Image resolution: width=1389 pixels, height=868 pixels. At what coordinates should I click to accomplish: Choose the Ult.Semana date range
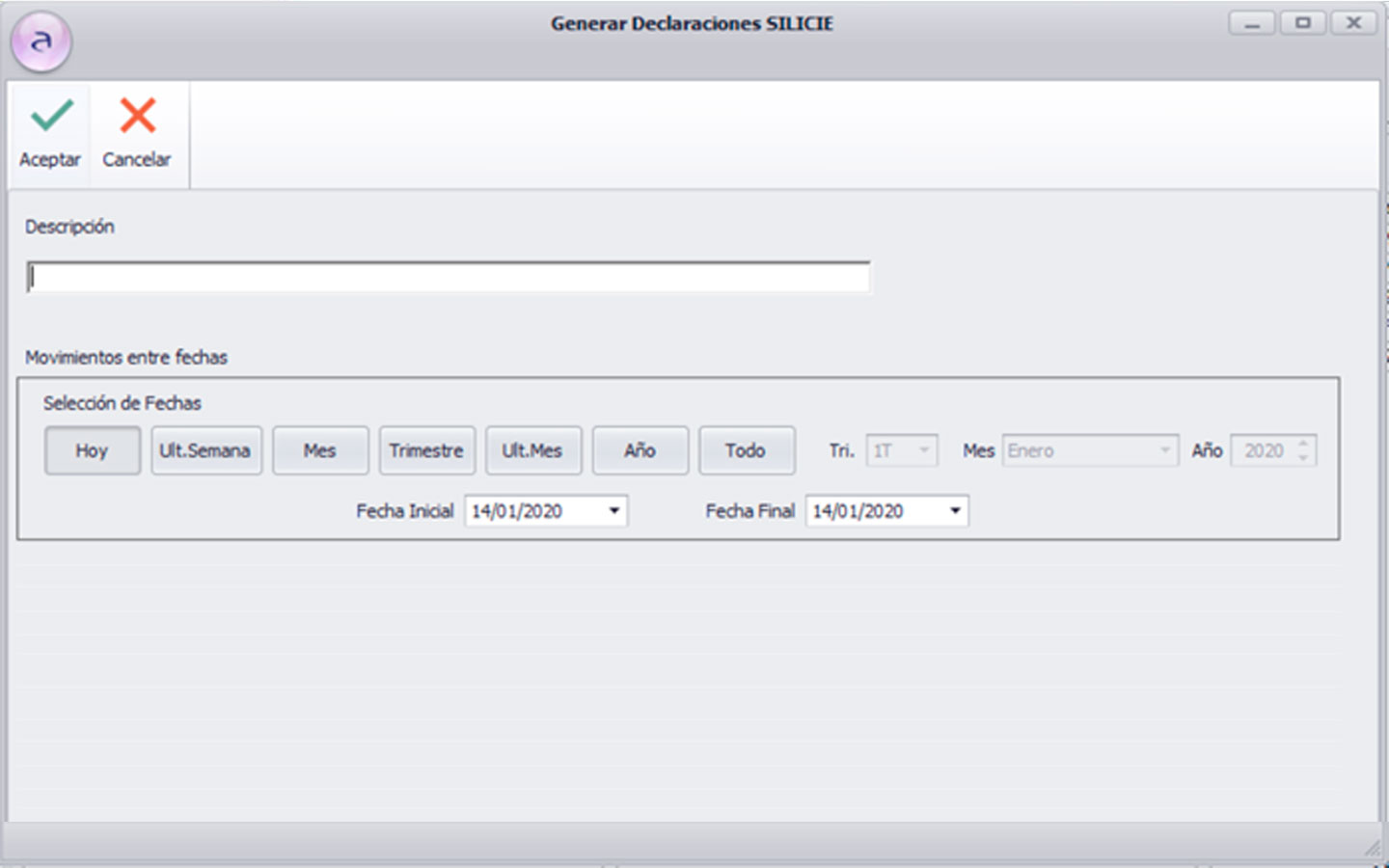[205, 450]
